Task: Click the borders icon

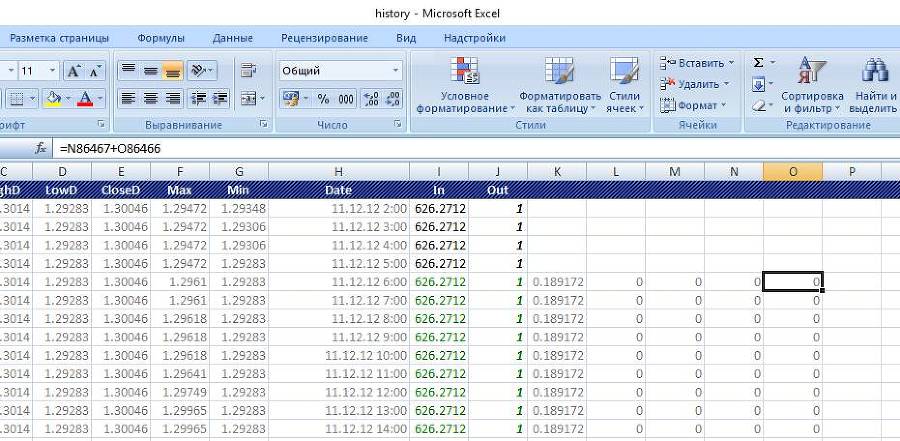Action: 16,99
